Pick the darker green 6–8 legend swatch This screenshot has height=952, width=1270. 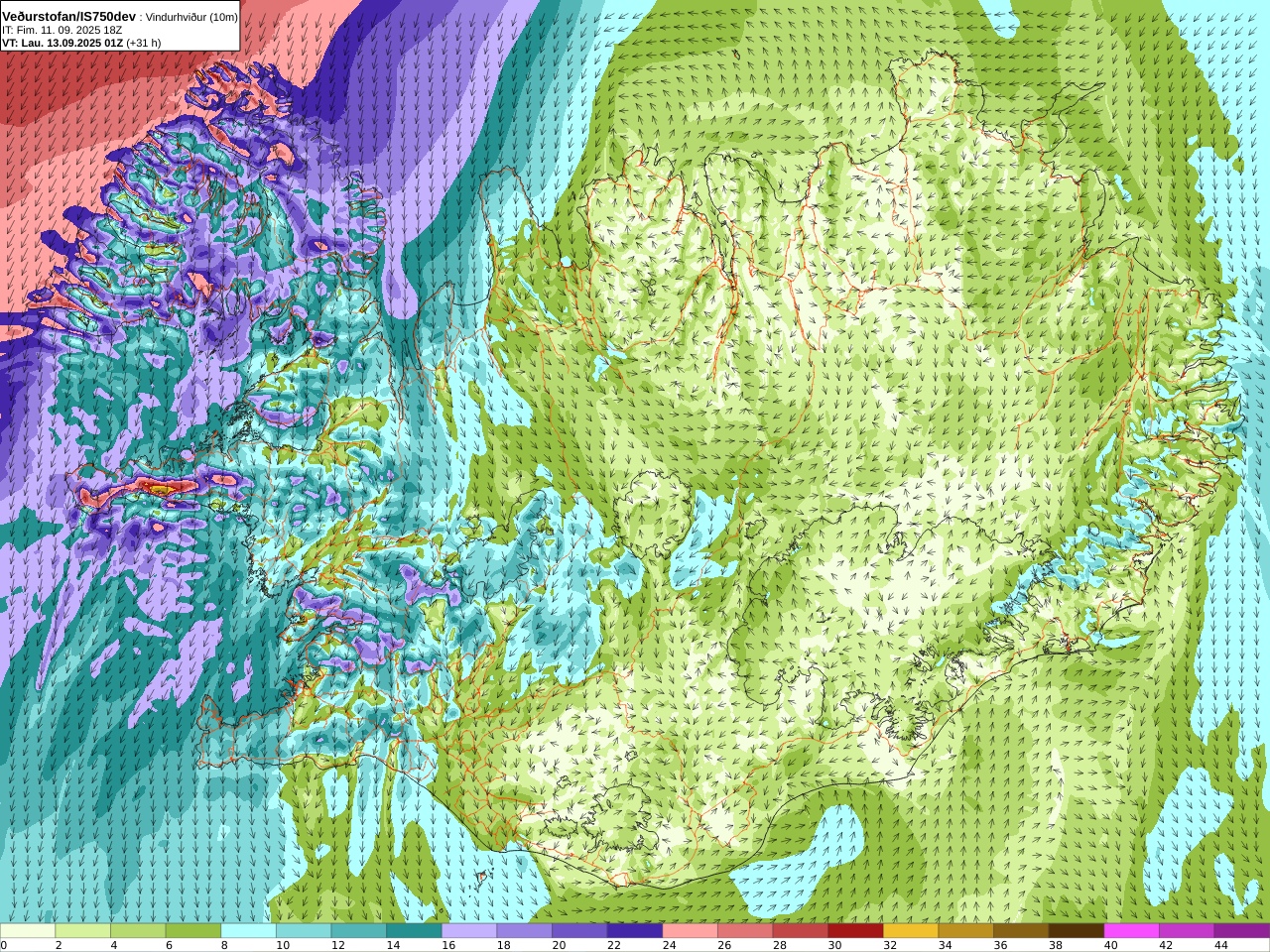[x=193, y=931]
